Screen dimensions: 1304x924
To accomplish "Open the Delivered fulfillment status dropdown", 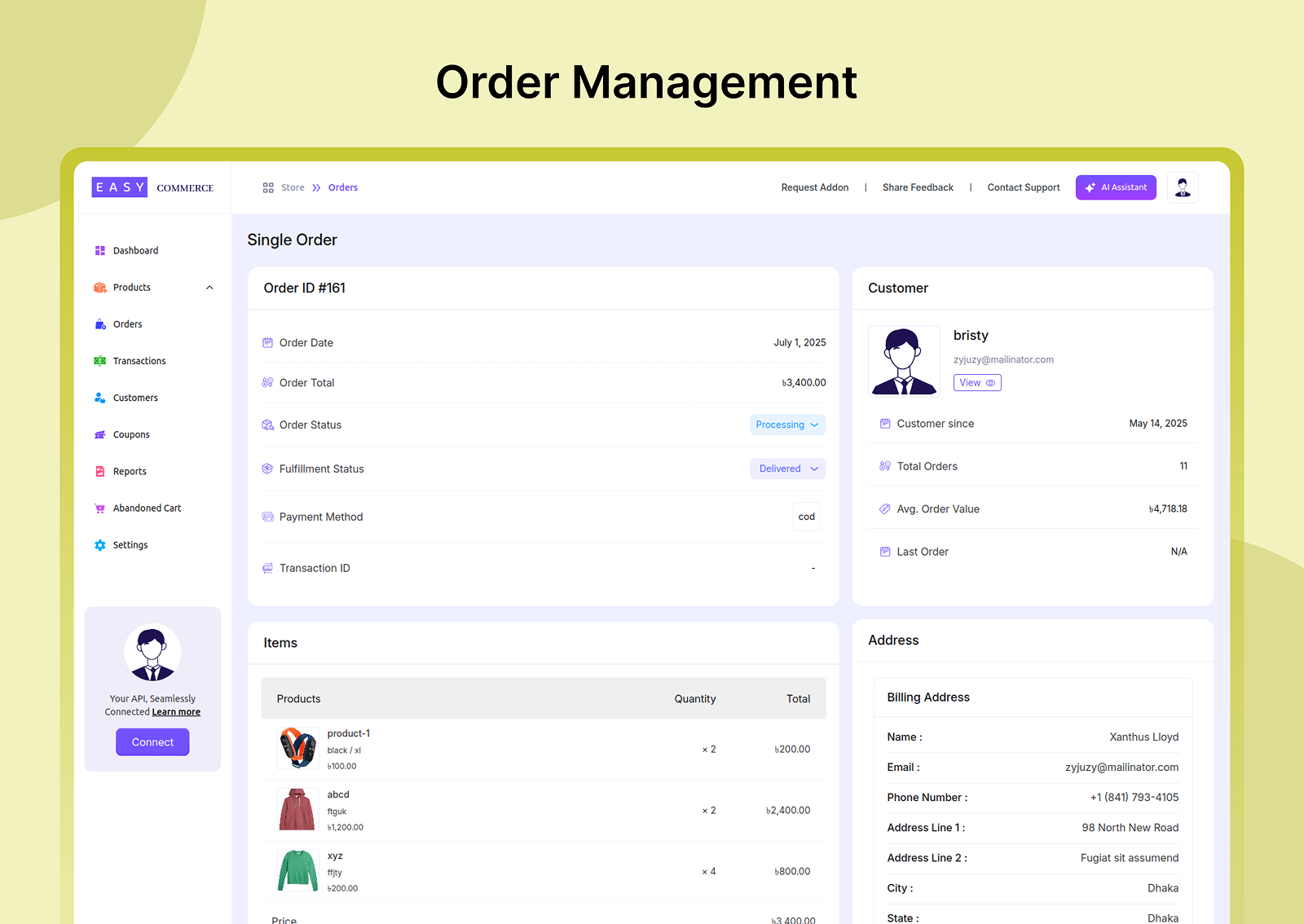I will click(787, 469).
